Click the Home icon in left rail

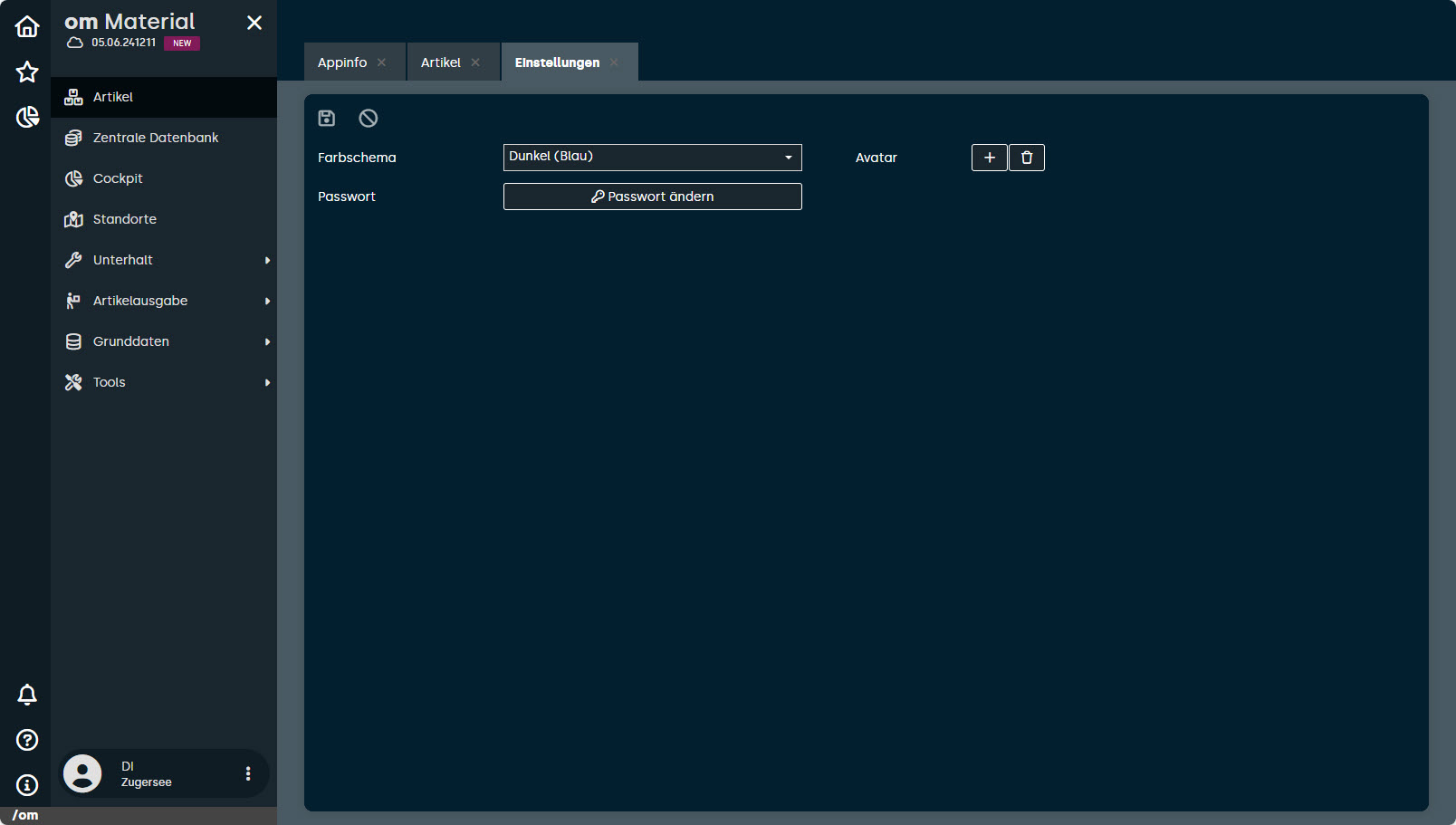[x=27, y=26]
